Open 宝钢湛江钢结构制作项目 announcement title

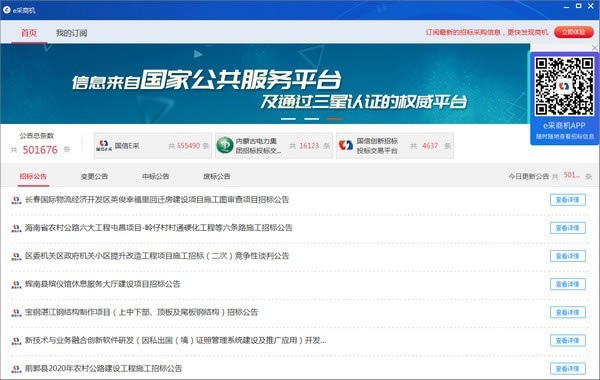pyautogui.click(x=142, y=312)
